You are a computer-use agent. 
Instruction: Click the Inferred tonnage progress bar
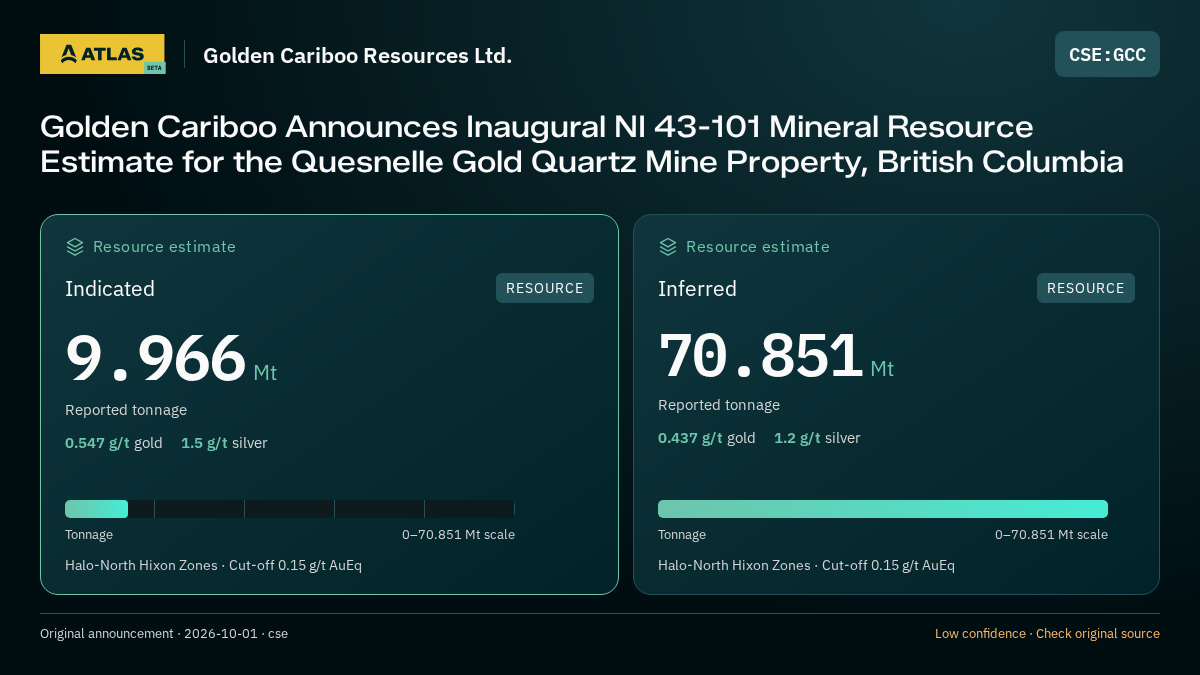[x=883, y=509]
